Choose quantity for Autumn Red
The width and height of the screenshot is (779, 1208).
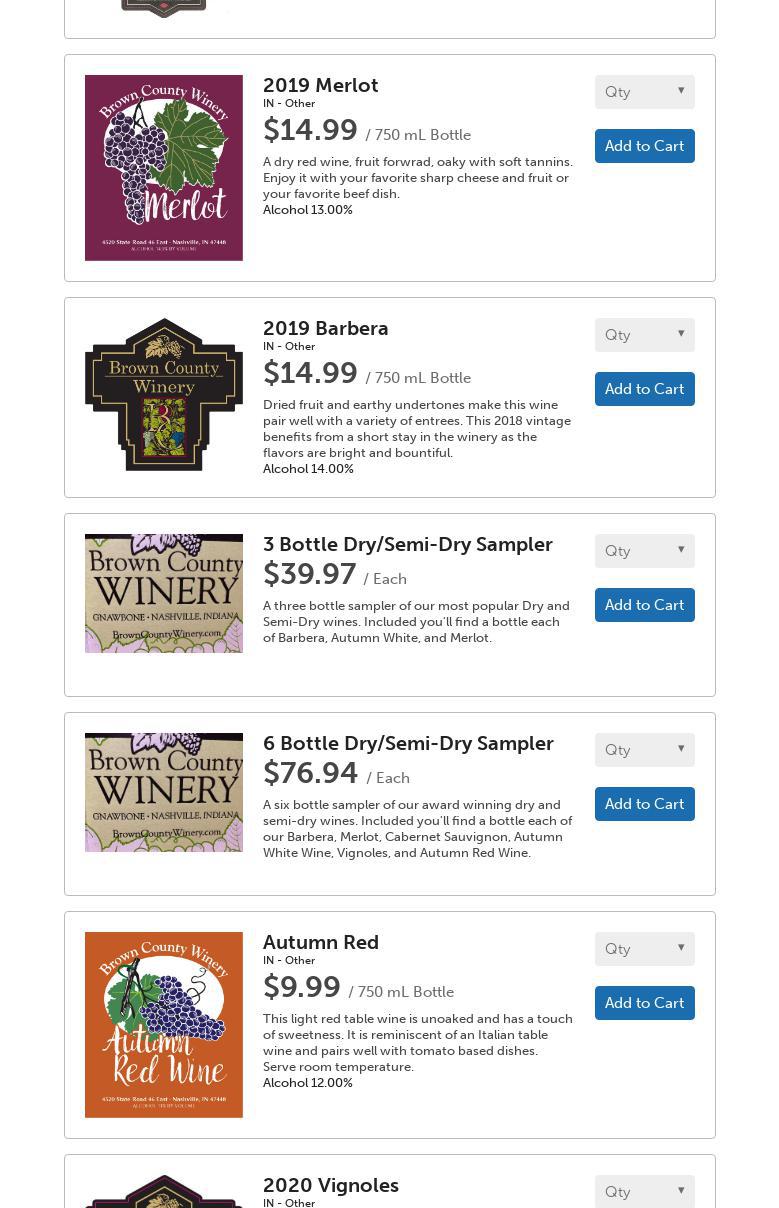645,949
